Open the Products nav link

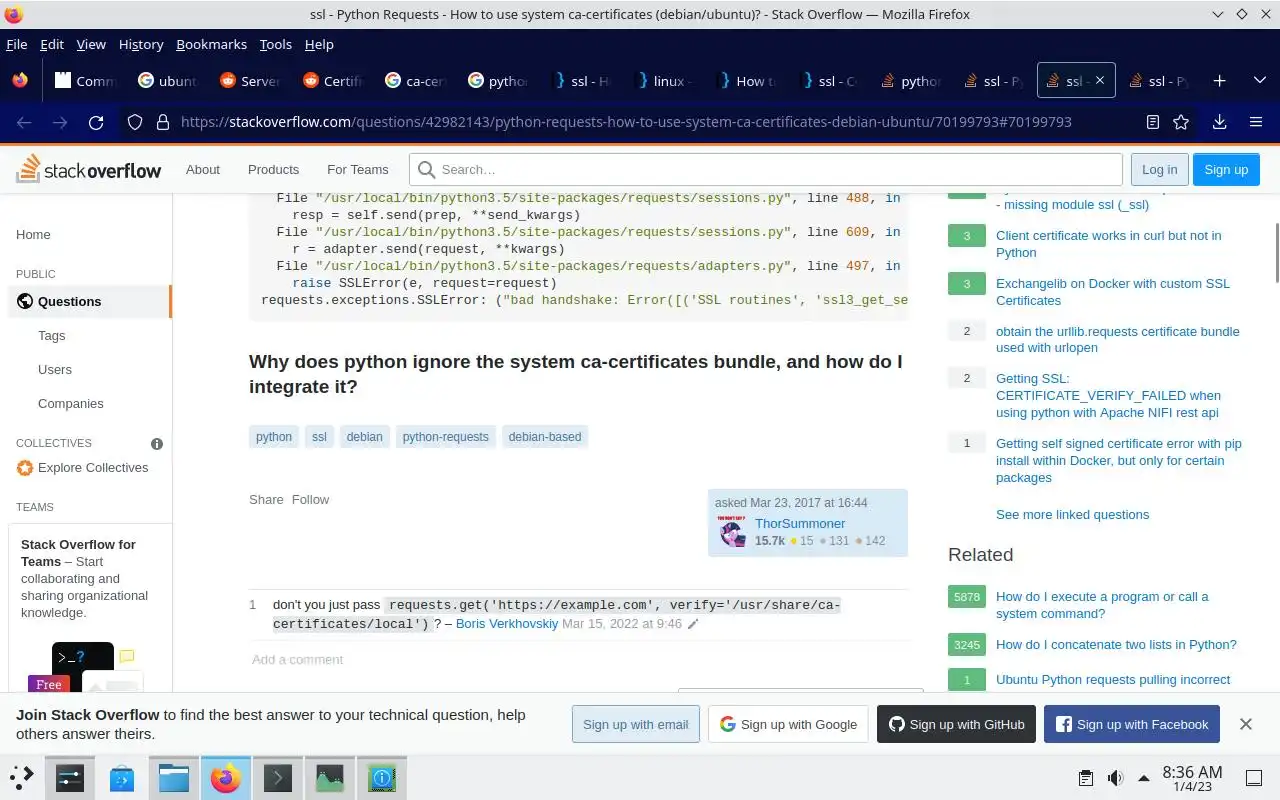click(273, 169)
